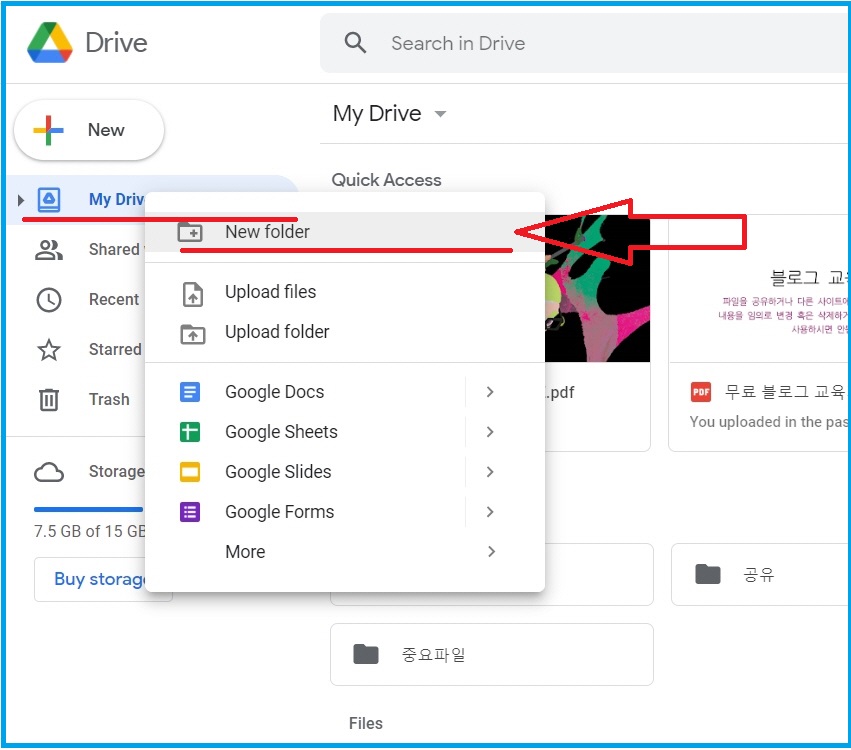The height and width of the screenshot is (750, 851).
Task: Open the 공유 folder
Action: [760, 574]
